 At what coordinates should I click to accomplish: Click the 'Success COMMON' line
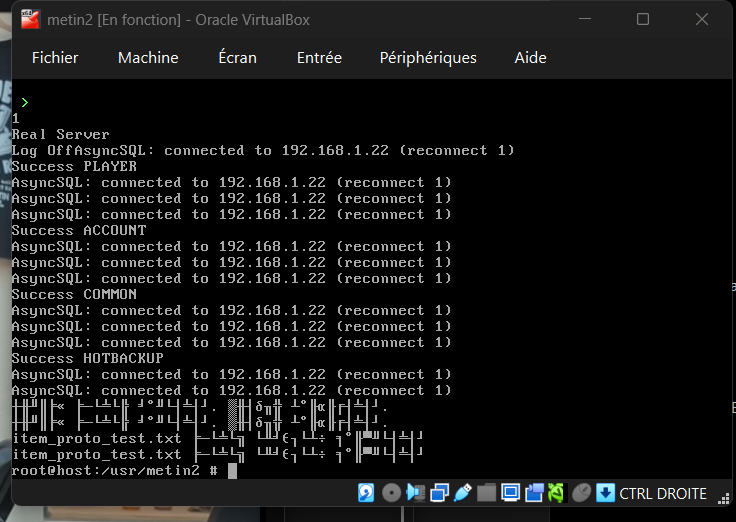74,294
